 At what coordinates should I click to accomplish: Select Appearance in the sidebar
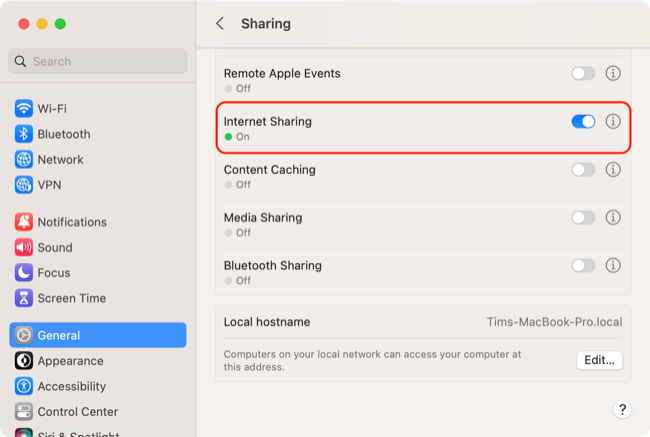click(x=70, y=361)
